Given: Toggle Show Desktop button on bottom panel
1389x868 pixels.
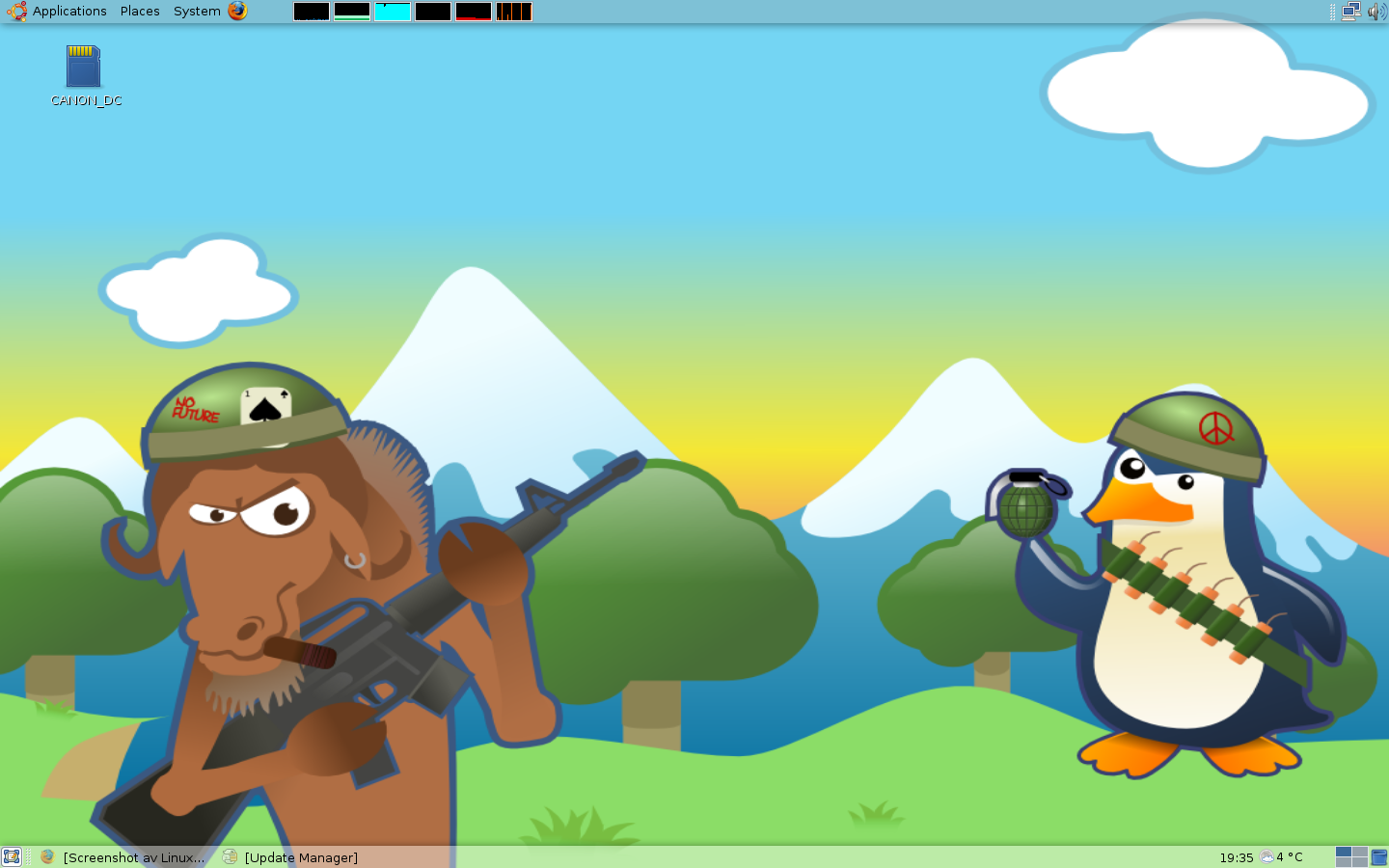Looking at the screenshot, I should point(12,856).
